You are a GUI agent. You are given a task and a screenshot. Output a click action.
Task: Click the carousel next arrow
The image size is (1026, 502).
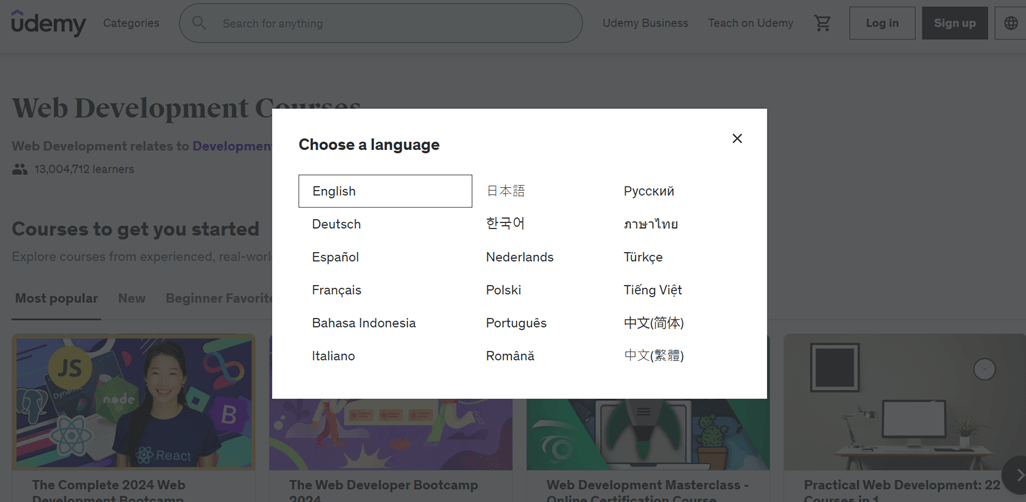tap(1015, 473)
